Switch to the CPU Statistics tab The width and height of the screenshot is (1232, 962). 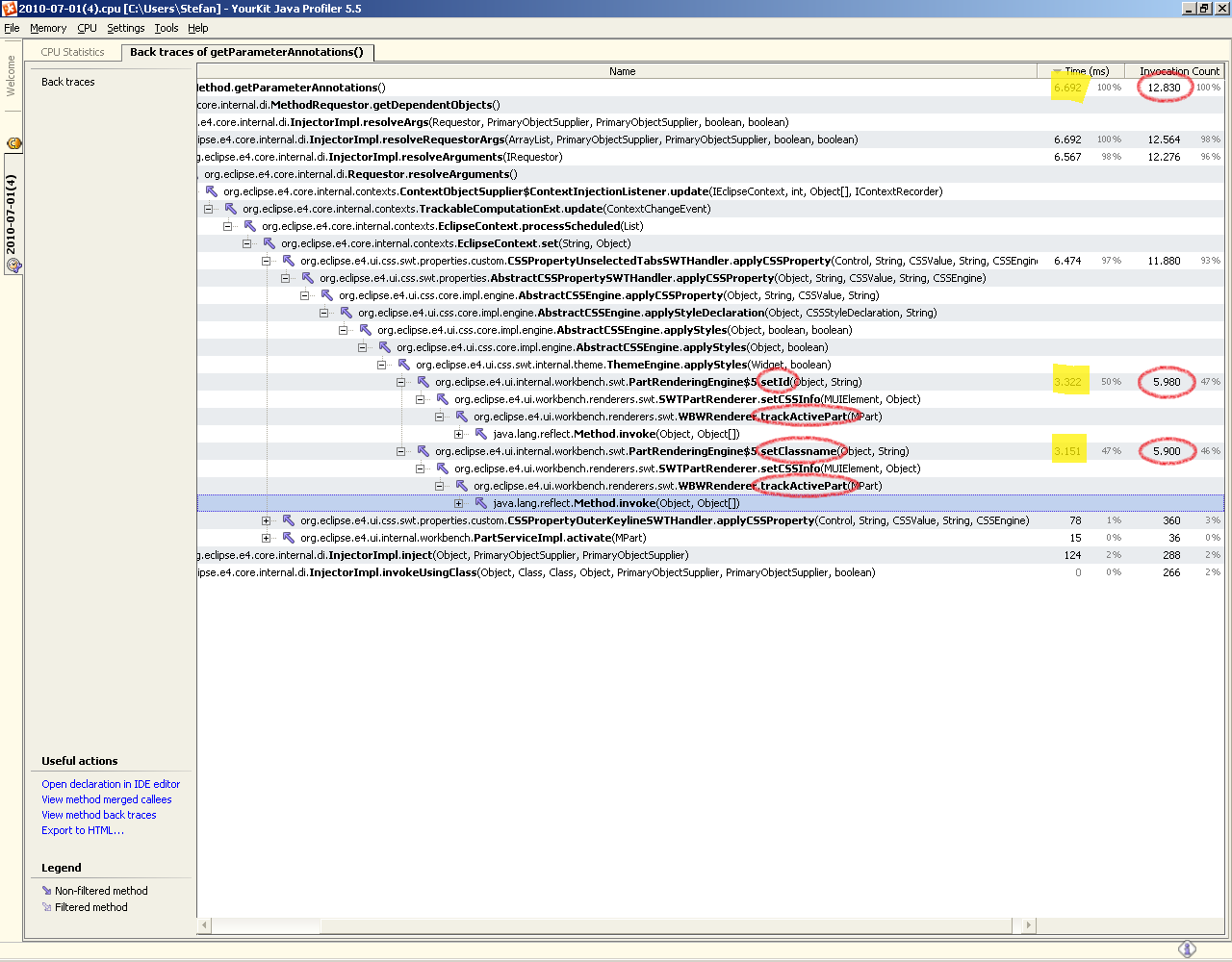click(x=72, y=52)
